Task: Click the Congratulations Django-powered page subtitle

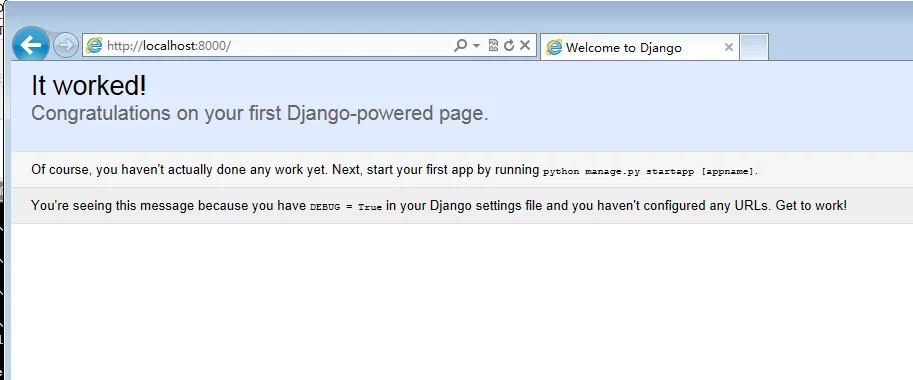Action: [260, 113]
